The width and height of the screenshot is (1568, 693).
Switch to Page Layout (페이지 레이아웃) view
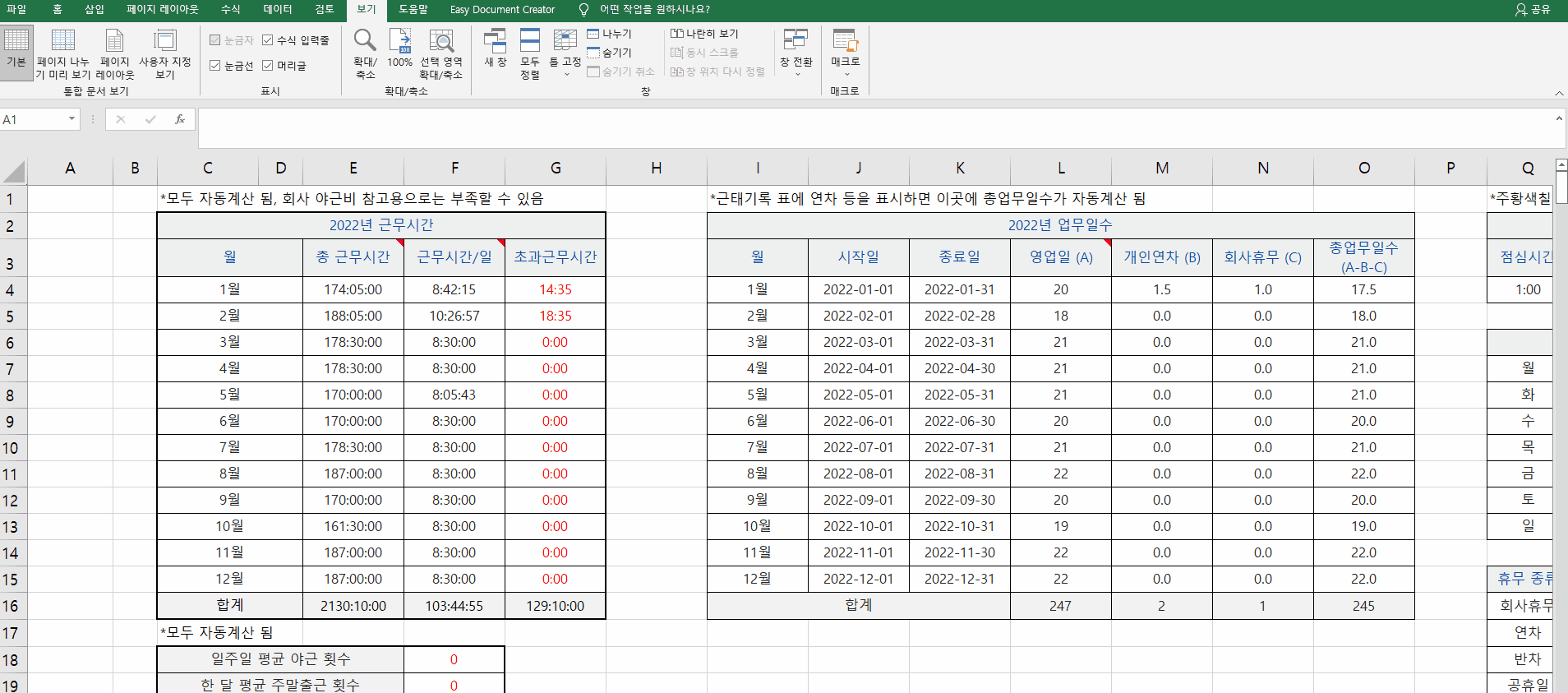tap(114, 53)
